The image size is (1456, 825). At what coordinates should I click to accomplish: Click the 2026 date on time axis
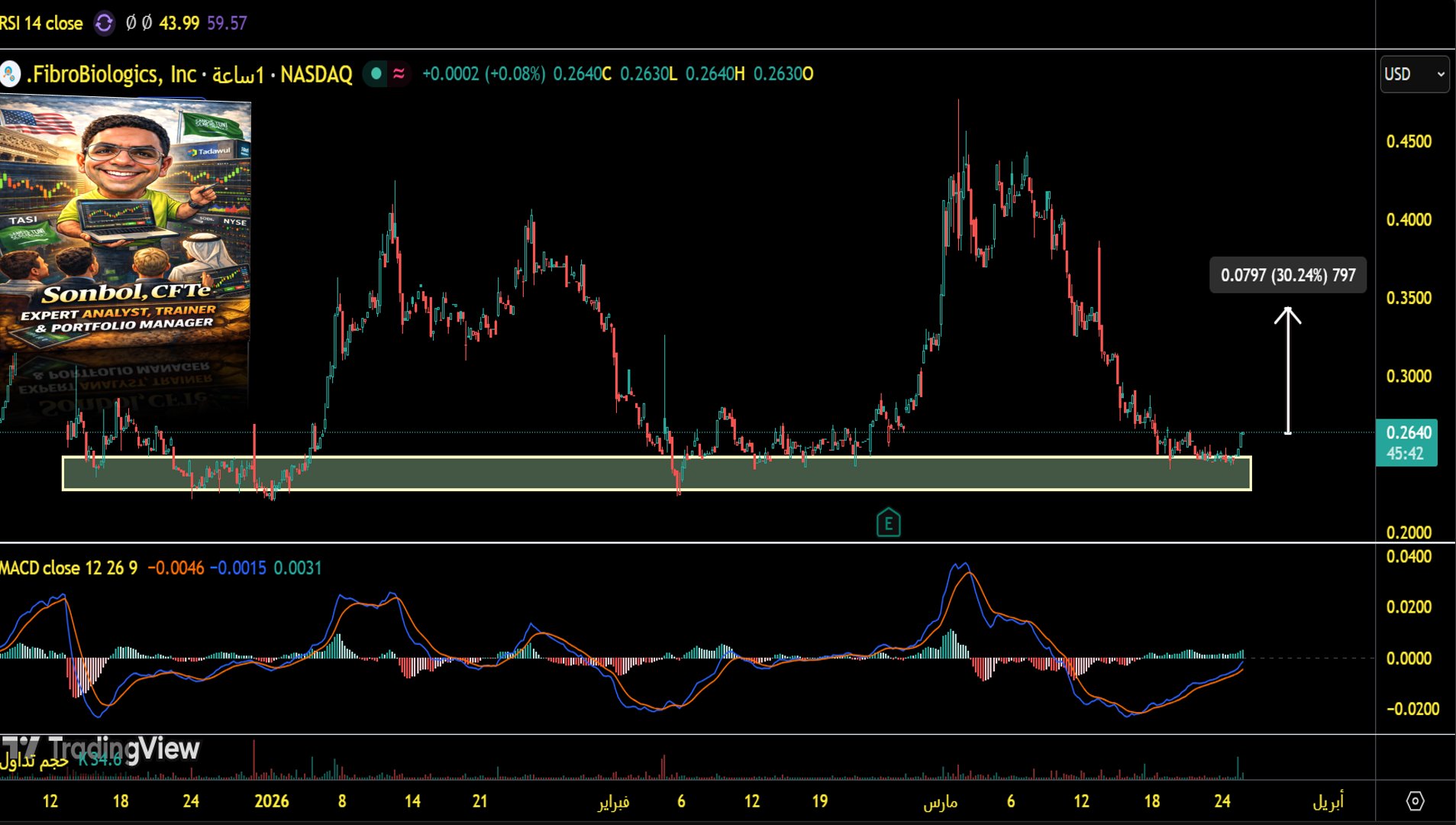pos(272,801)
